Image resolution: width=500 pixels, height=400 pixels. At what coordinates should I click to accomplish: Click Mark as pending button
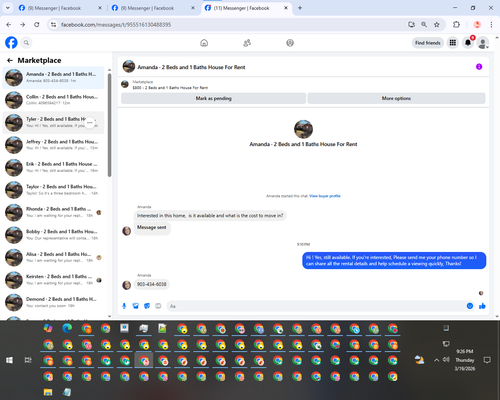click(213, 98)
